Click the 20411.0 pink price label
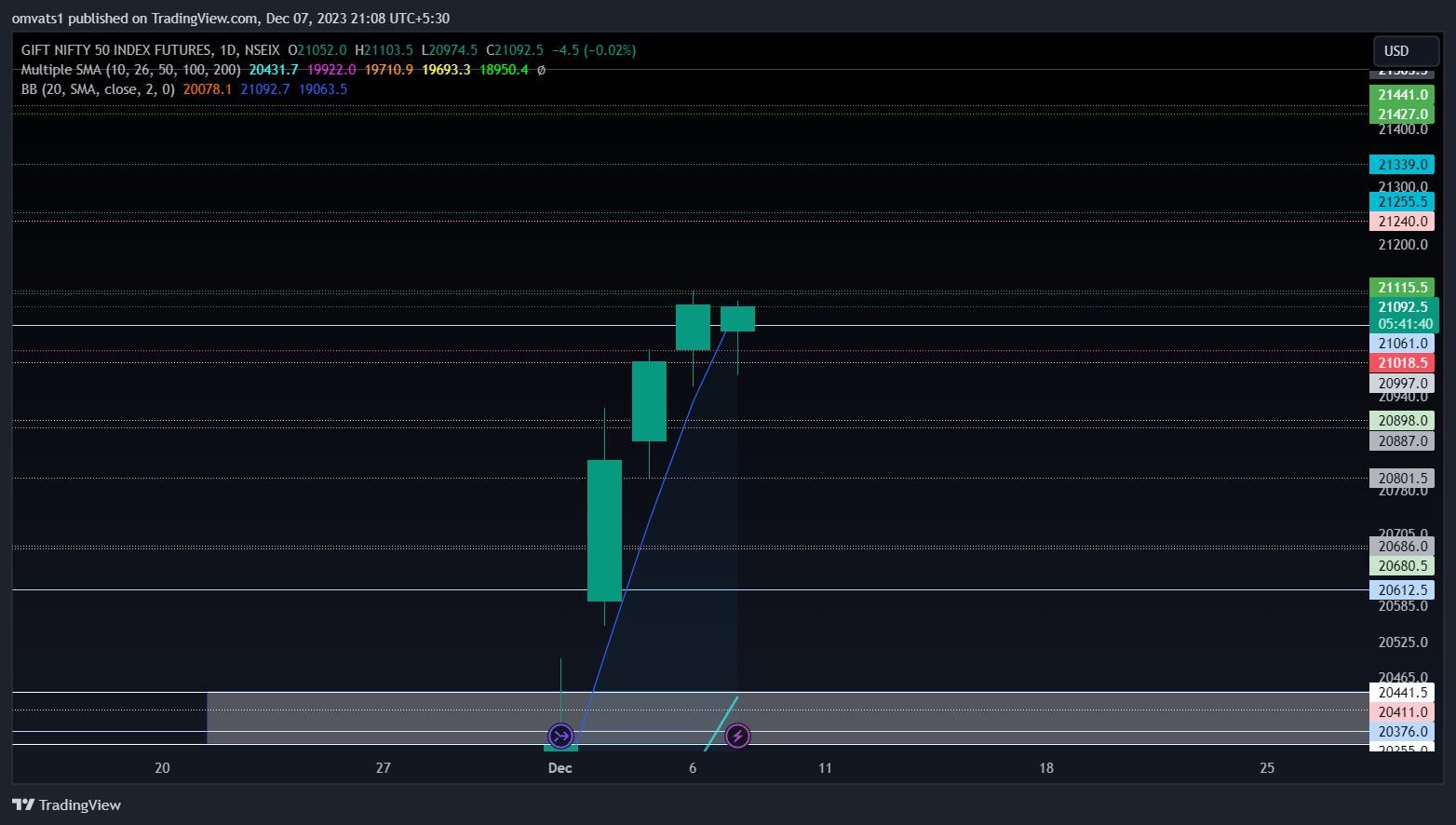 tap(1402, 712)
